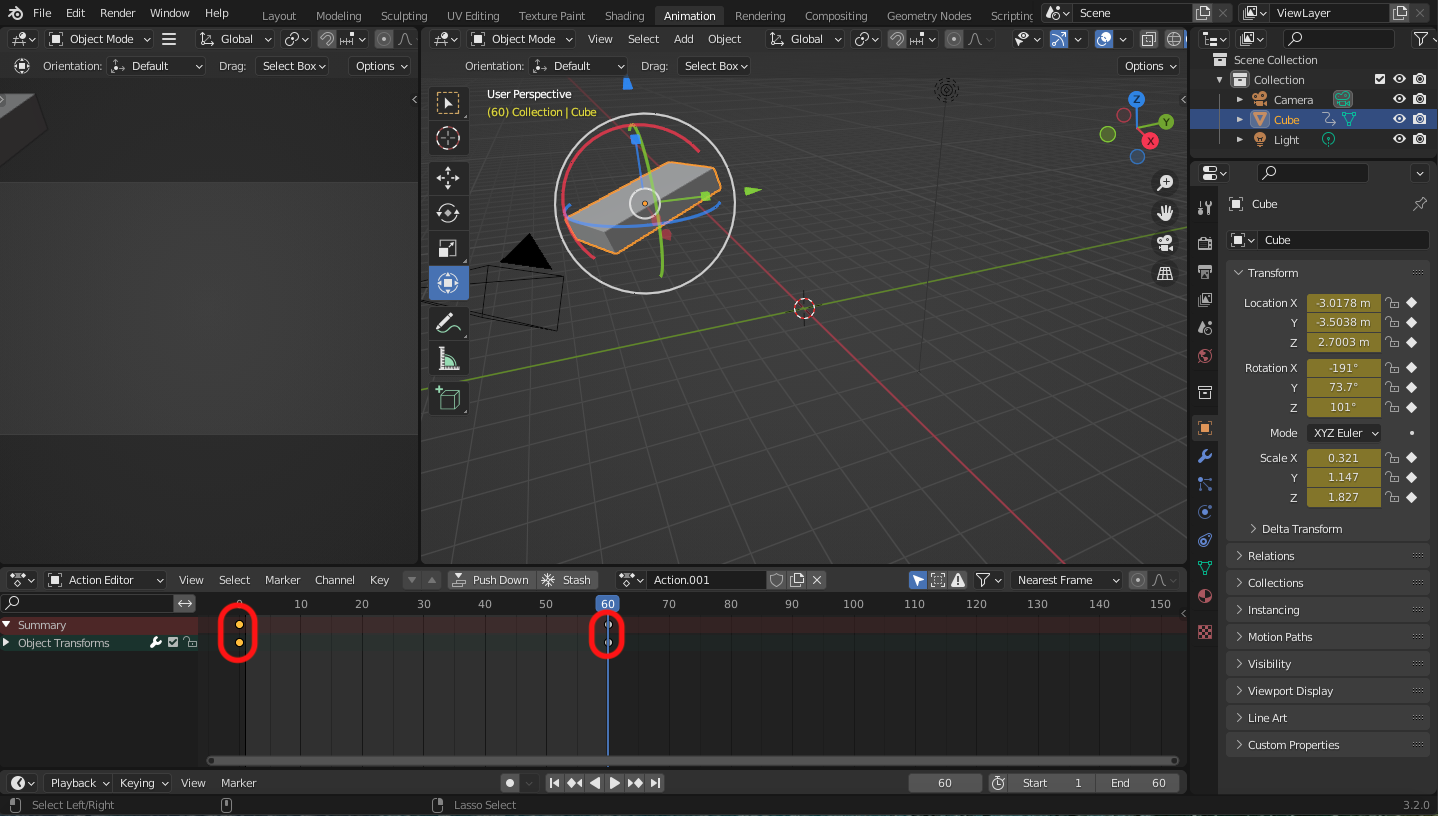This screenshot has width=1438, height=816.
Task: Select the Add Cube tool
Action: [448, 398]
